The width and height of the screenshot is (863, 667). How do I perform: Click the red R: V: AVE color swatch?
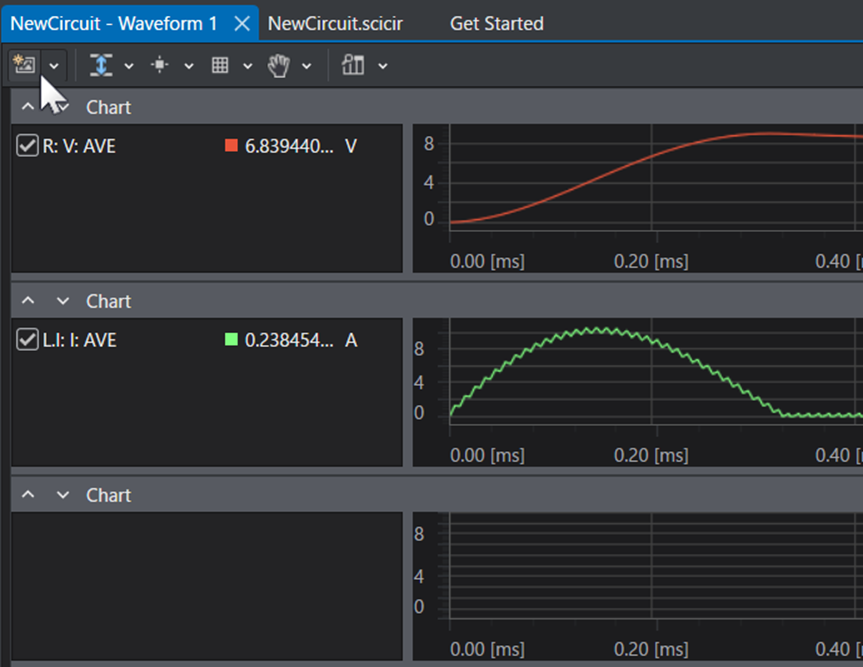point(231,145)
